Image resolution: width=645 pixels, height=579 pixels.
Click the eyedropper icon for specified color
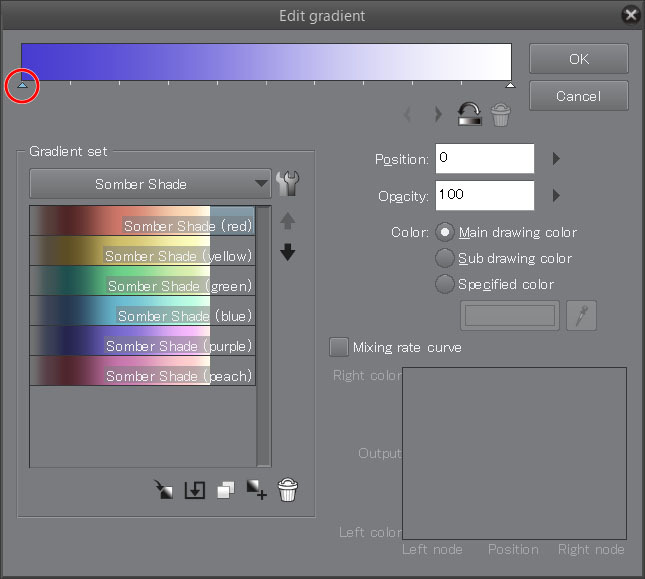point(580,317)
